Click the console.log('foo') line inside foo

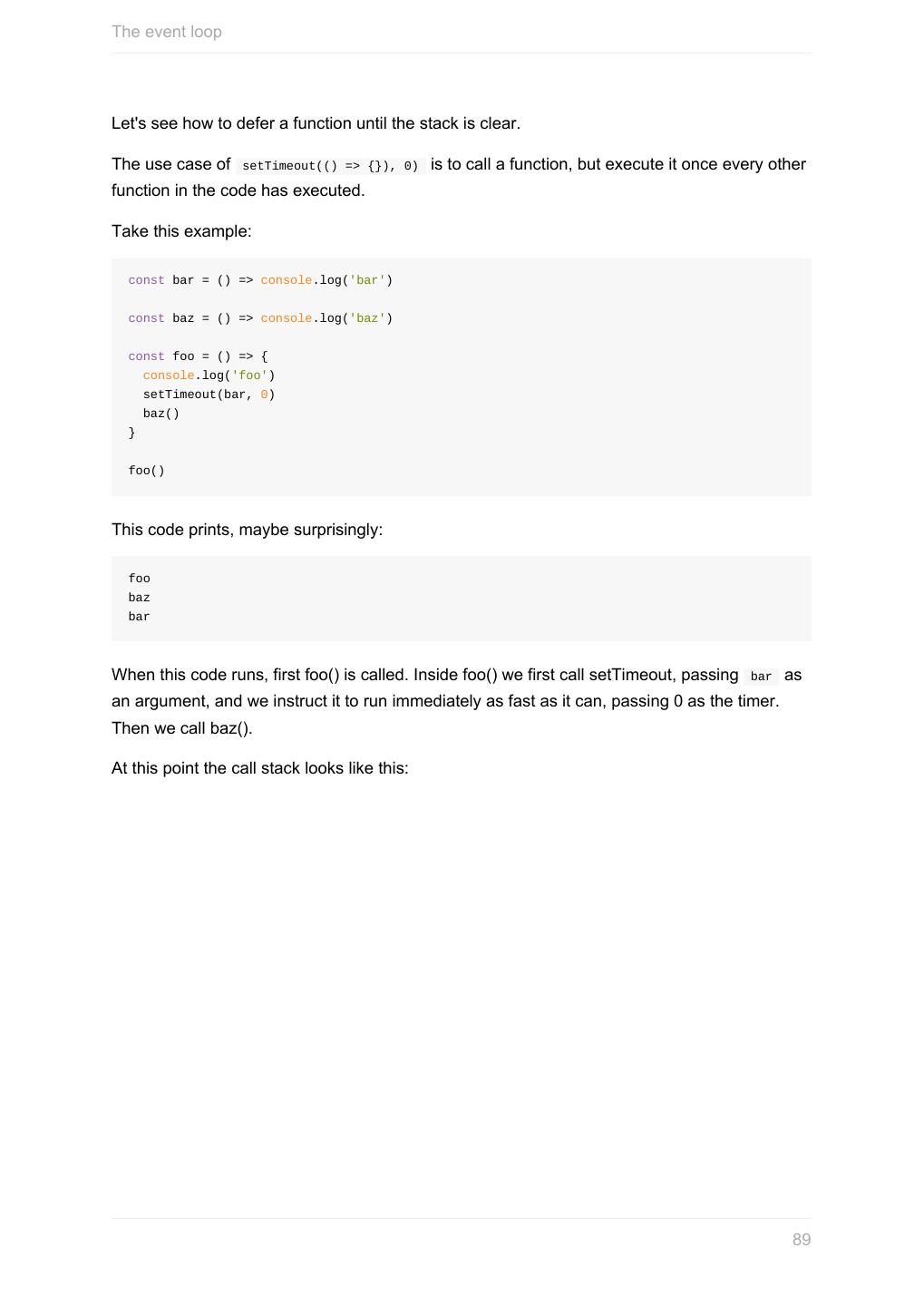pos(209,375)
